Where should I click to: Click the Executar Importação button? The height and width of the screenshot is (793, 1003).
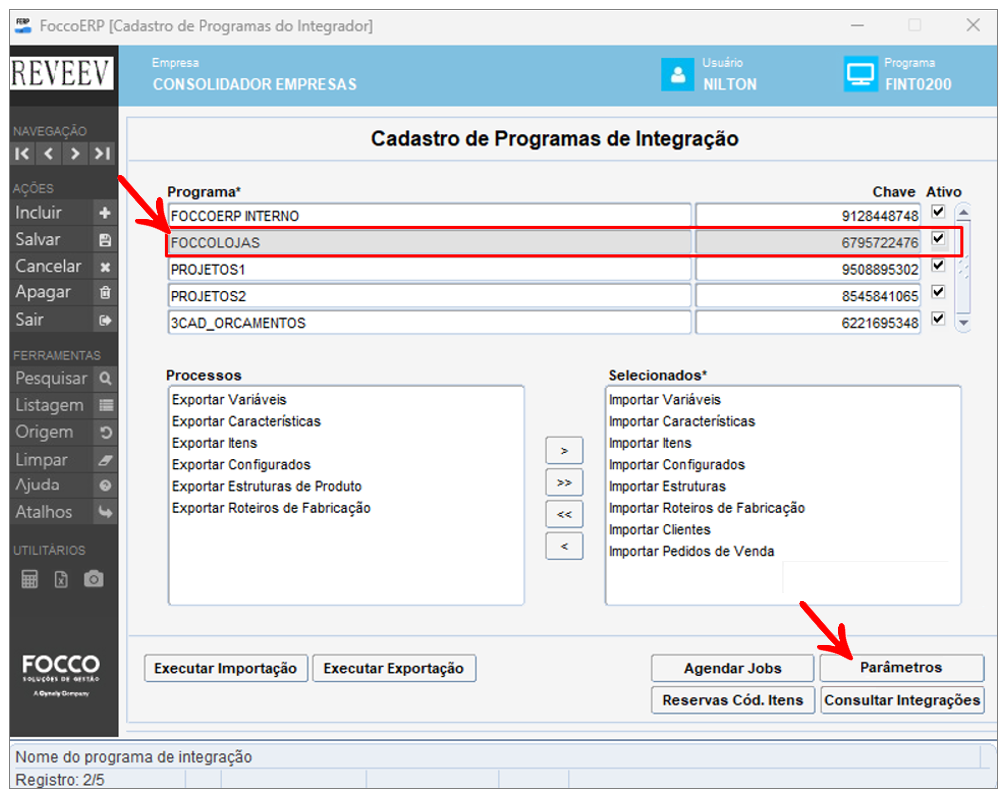tap(226, 668)
